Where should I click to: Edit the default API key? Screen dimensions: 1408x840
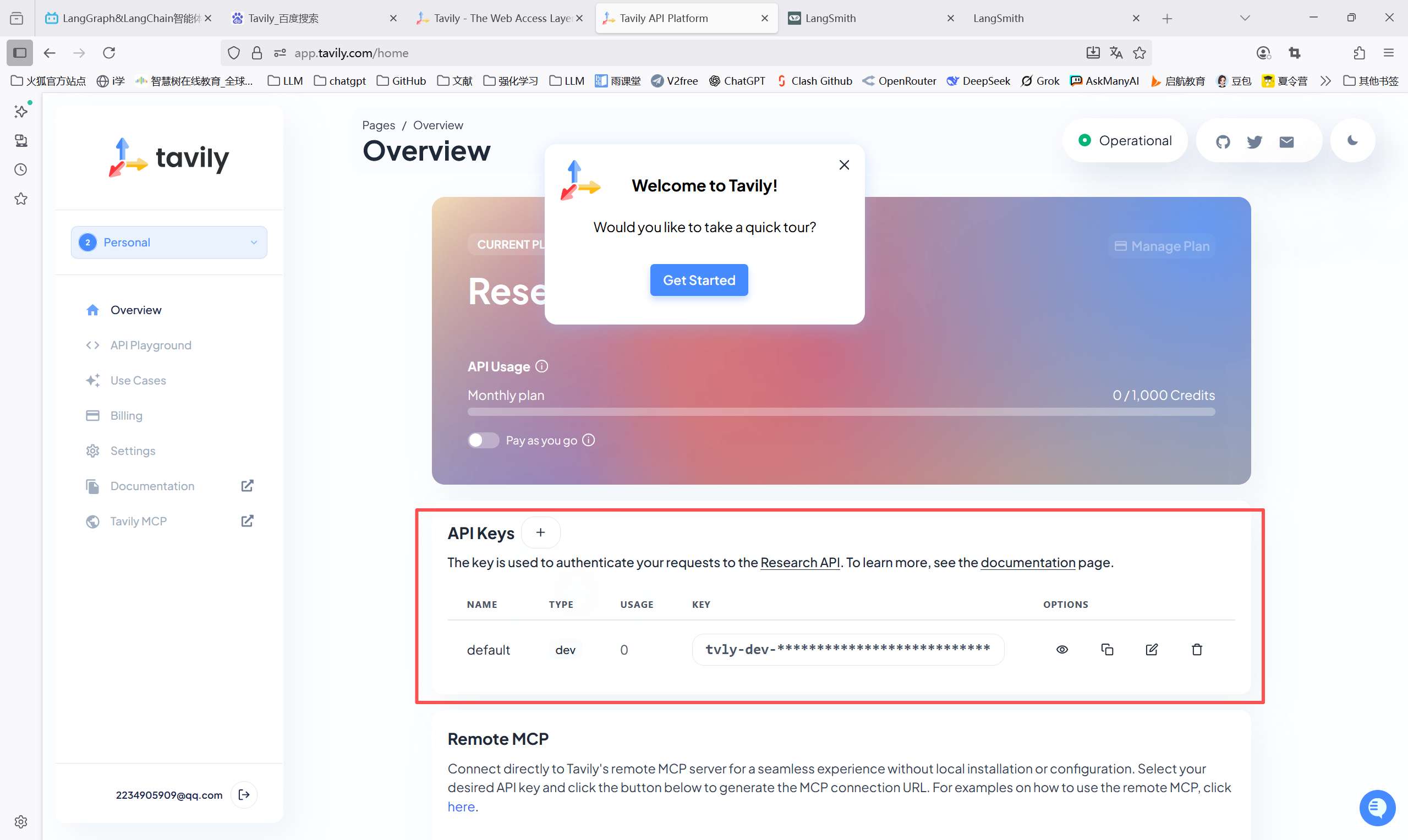click(1152, 649)
